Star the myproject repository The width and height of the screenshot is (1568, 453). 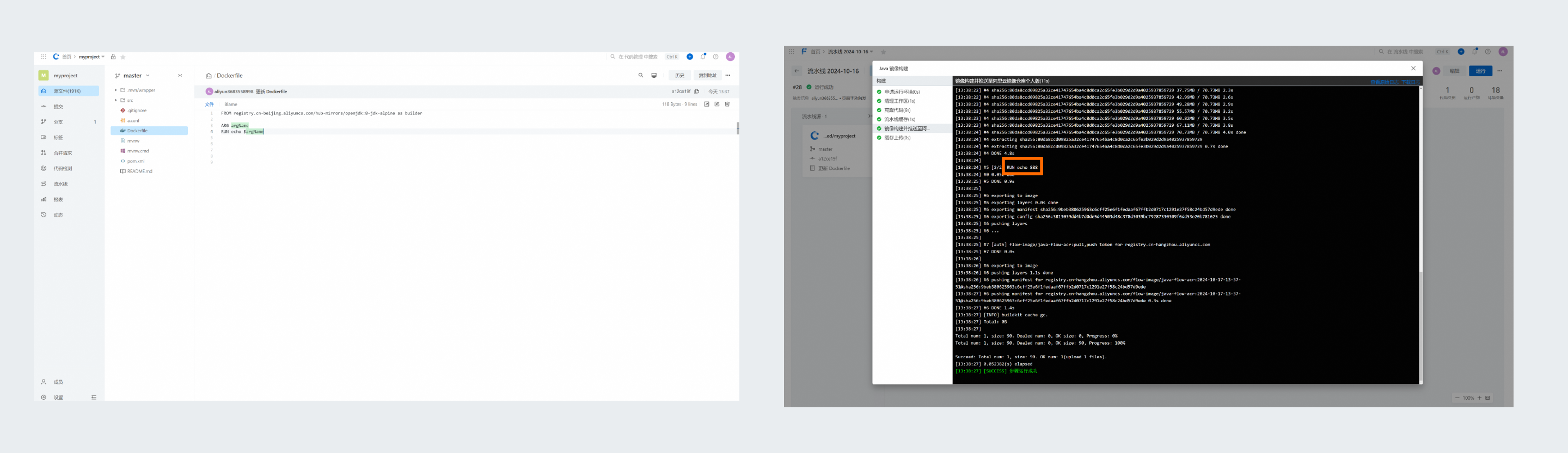click(x=123, y=57)
